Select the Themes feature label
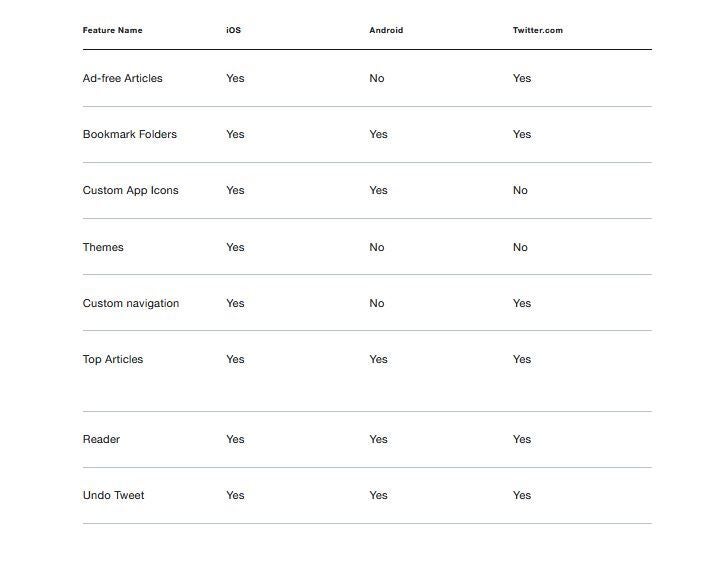 pyautogui.click(x=103, y=247)
